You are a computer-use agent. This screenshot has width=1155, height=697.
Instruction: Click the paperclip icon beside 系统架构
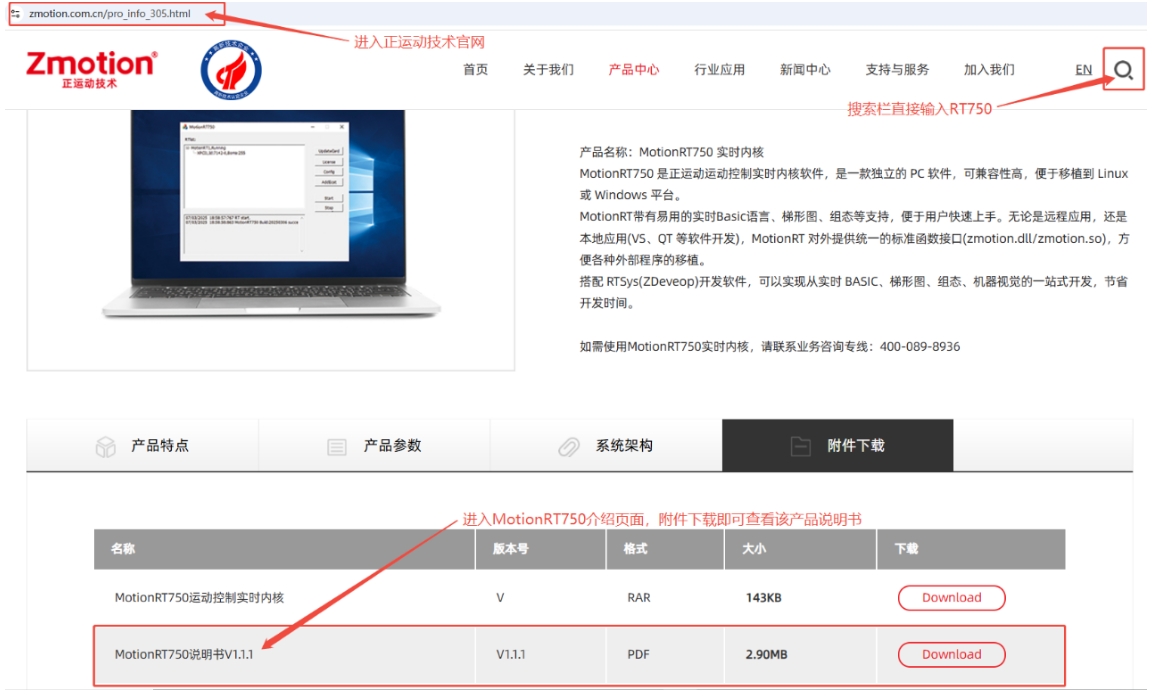pos(569,446)
